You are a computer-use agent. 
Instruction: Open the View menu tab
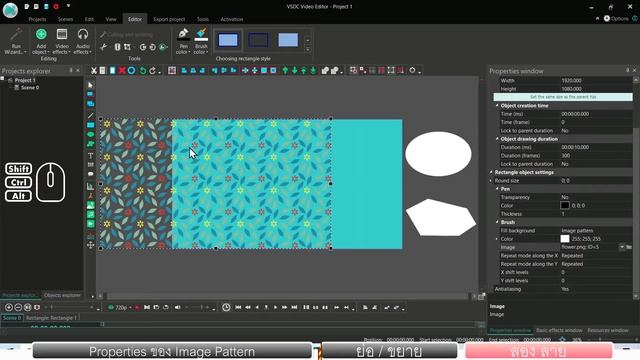[111, 19]
